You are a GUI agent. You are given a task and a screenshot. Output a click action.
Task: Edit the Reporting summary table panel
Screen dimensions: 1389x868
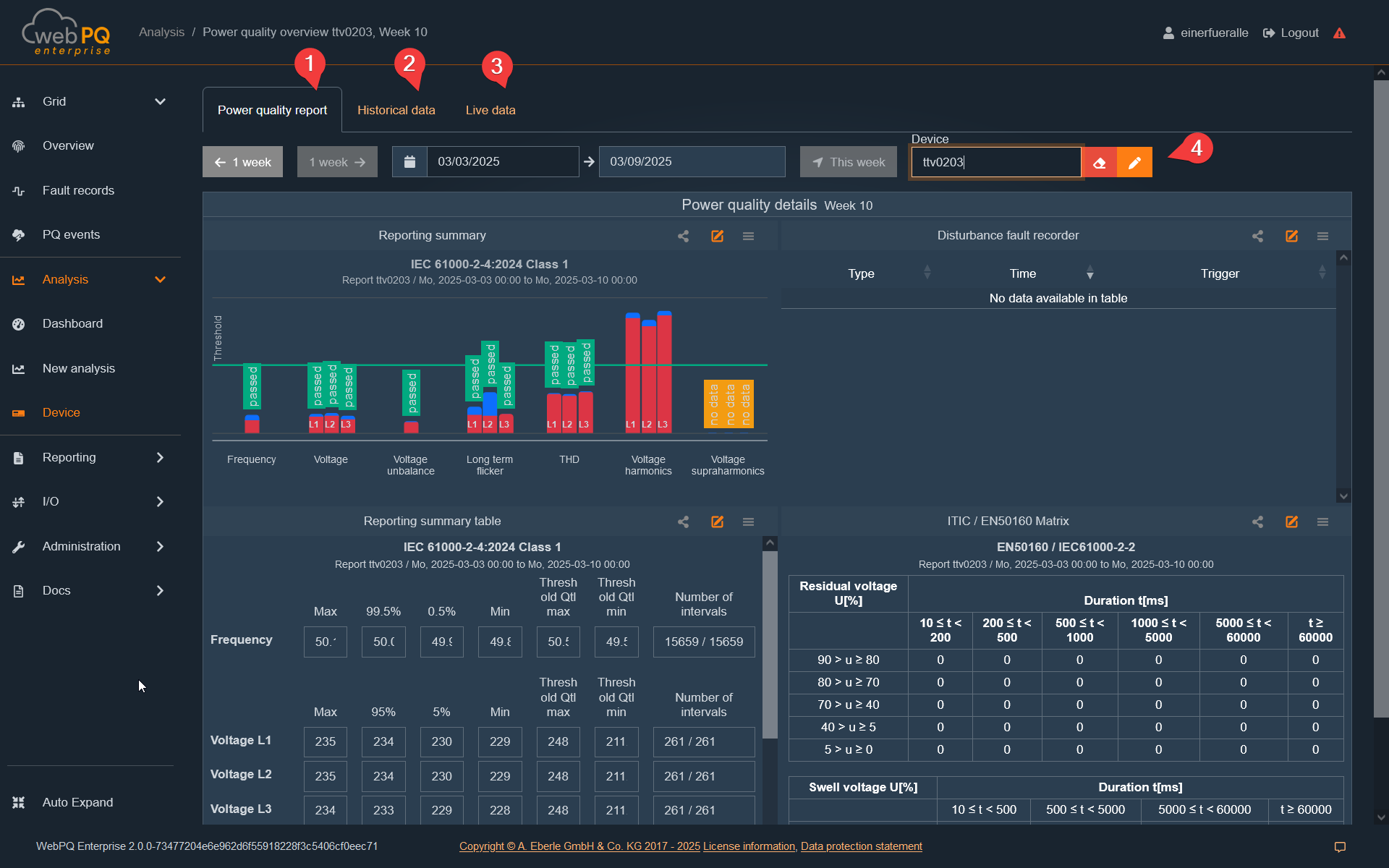[x=717, y=522]
